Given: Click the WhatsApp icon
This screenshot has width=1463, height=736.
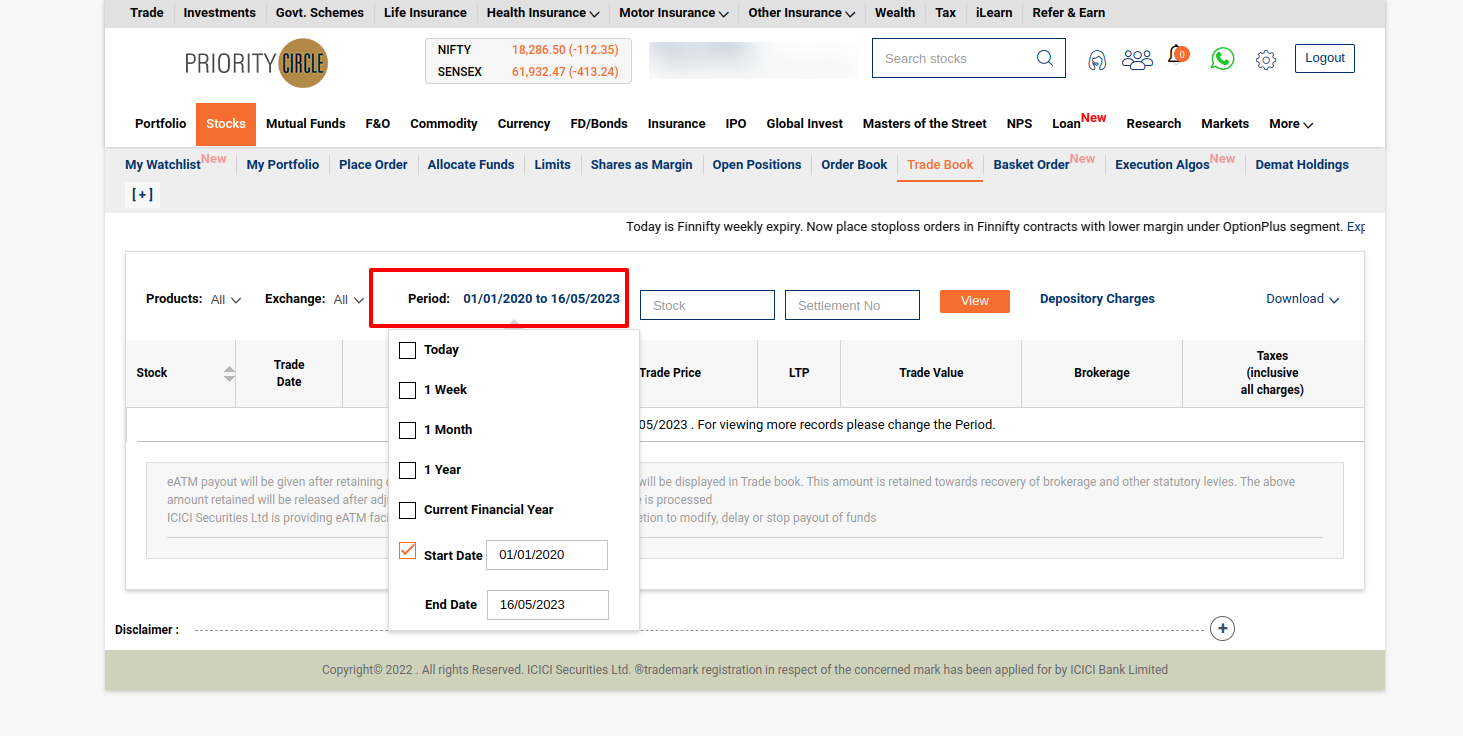Looking at the screenshot, I should pyautogui.click(x=1222, y=59).
